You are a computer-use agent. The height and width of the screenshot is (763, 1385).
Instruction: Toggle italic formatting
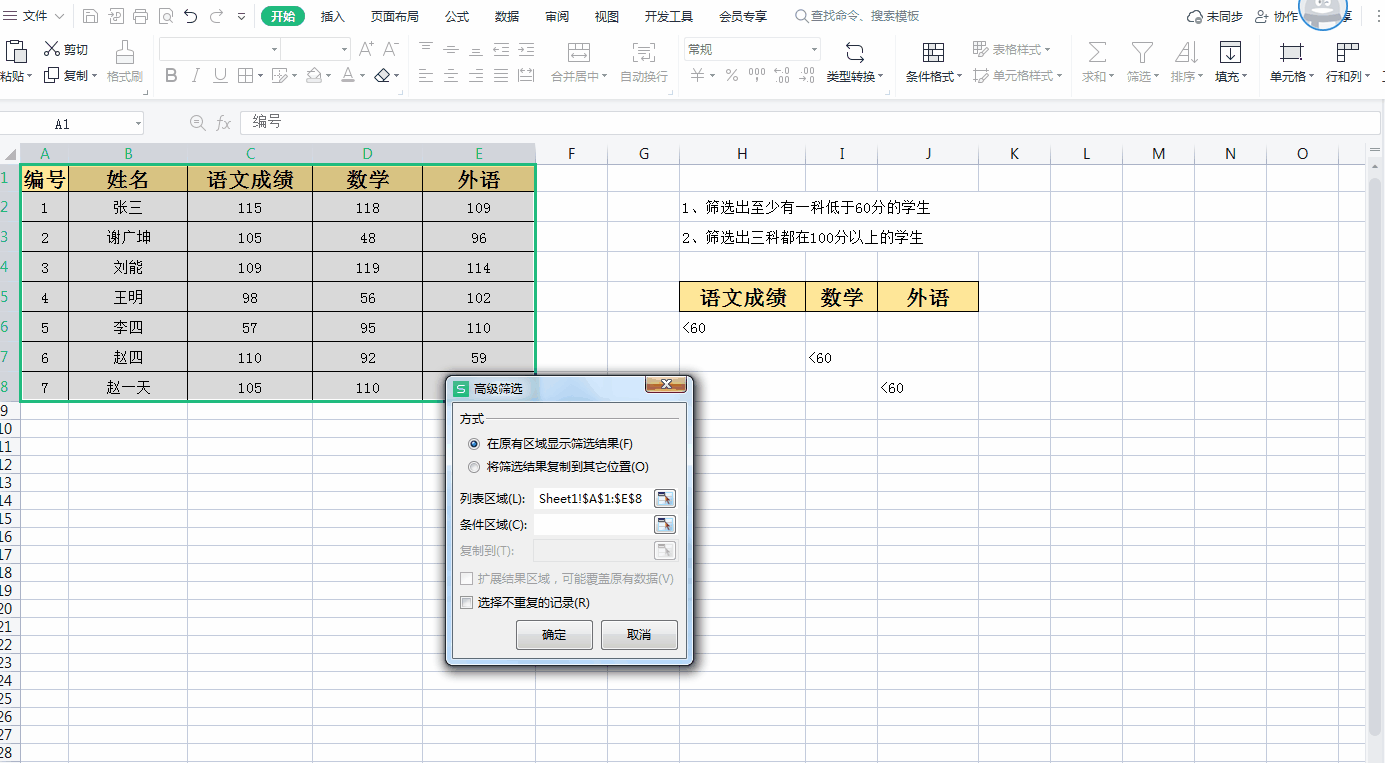coord(196,75)
